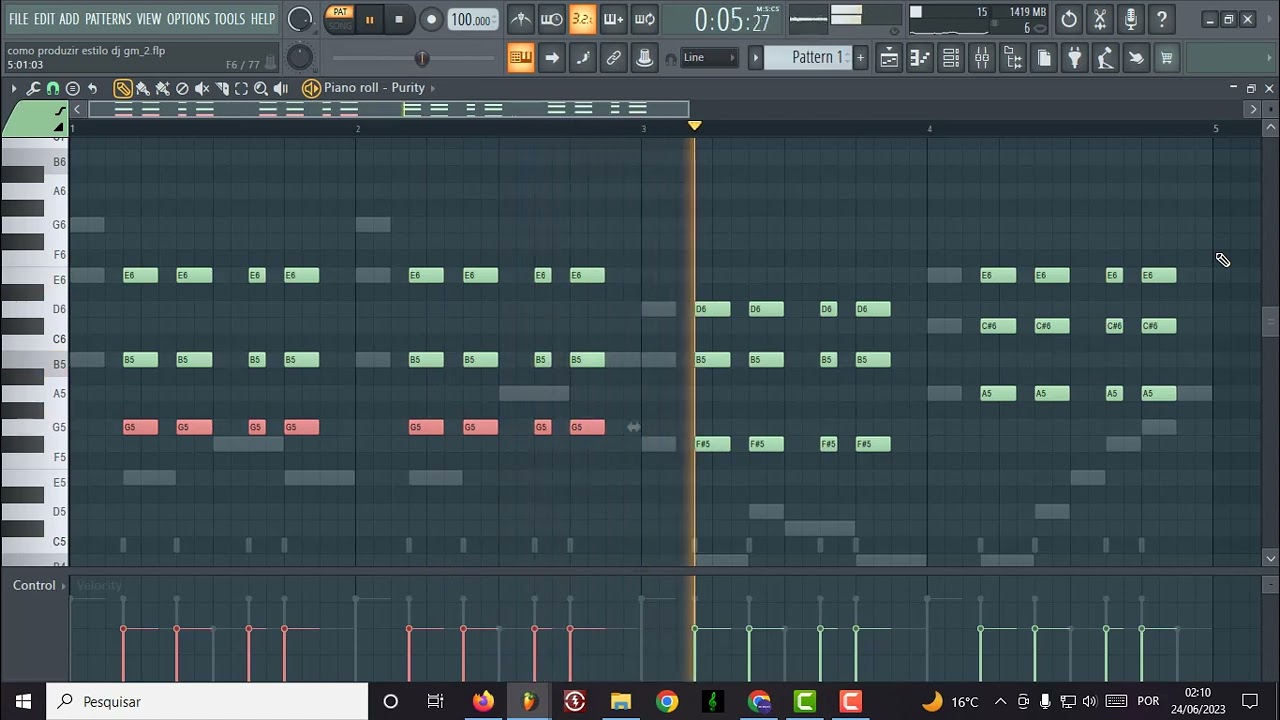Open the project picker copy icon
1280x720 pixels.
tap(1043, 59)
